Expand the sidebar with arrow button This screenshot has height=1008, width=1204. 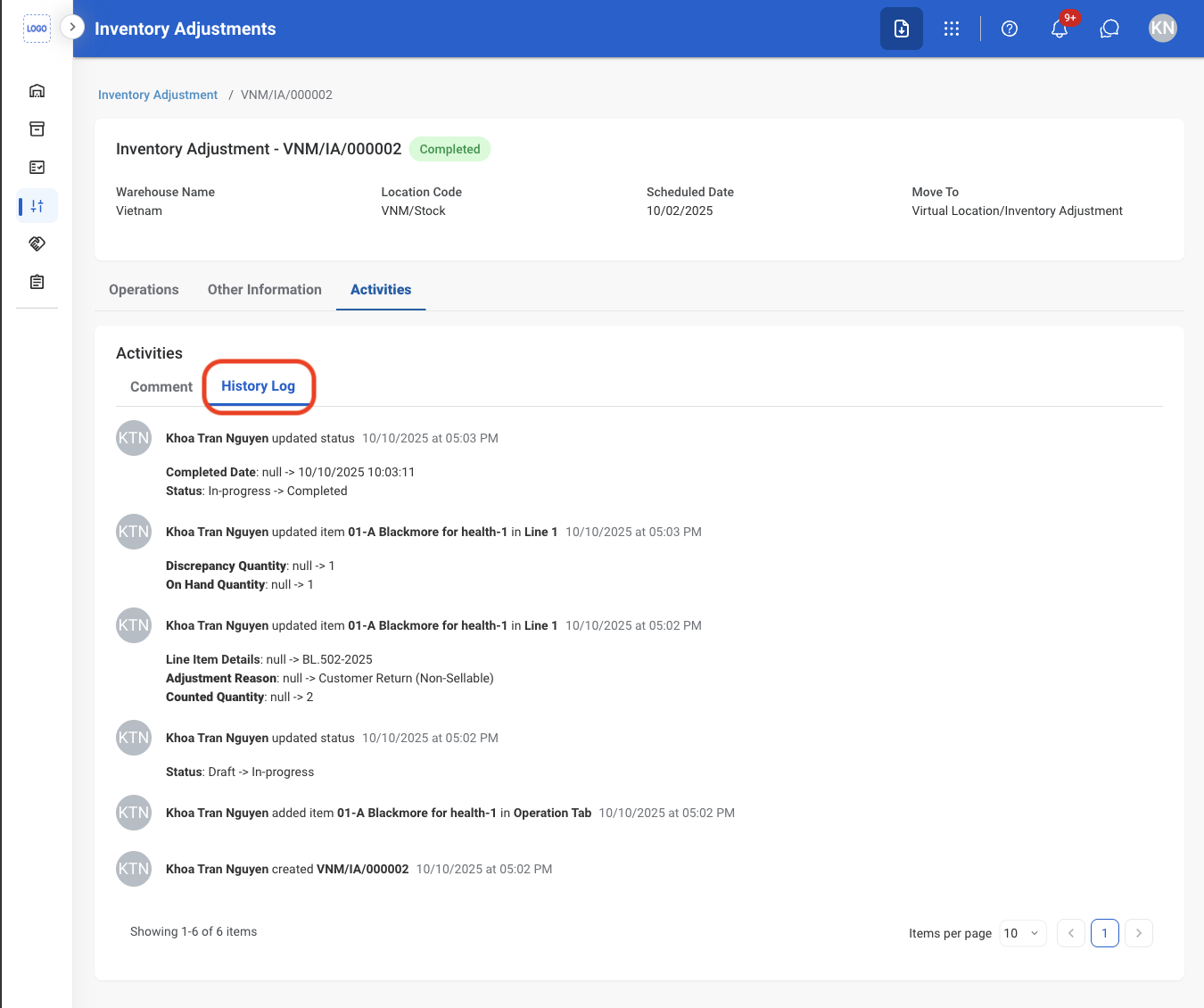point(72,27)
